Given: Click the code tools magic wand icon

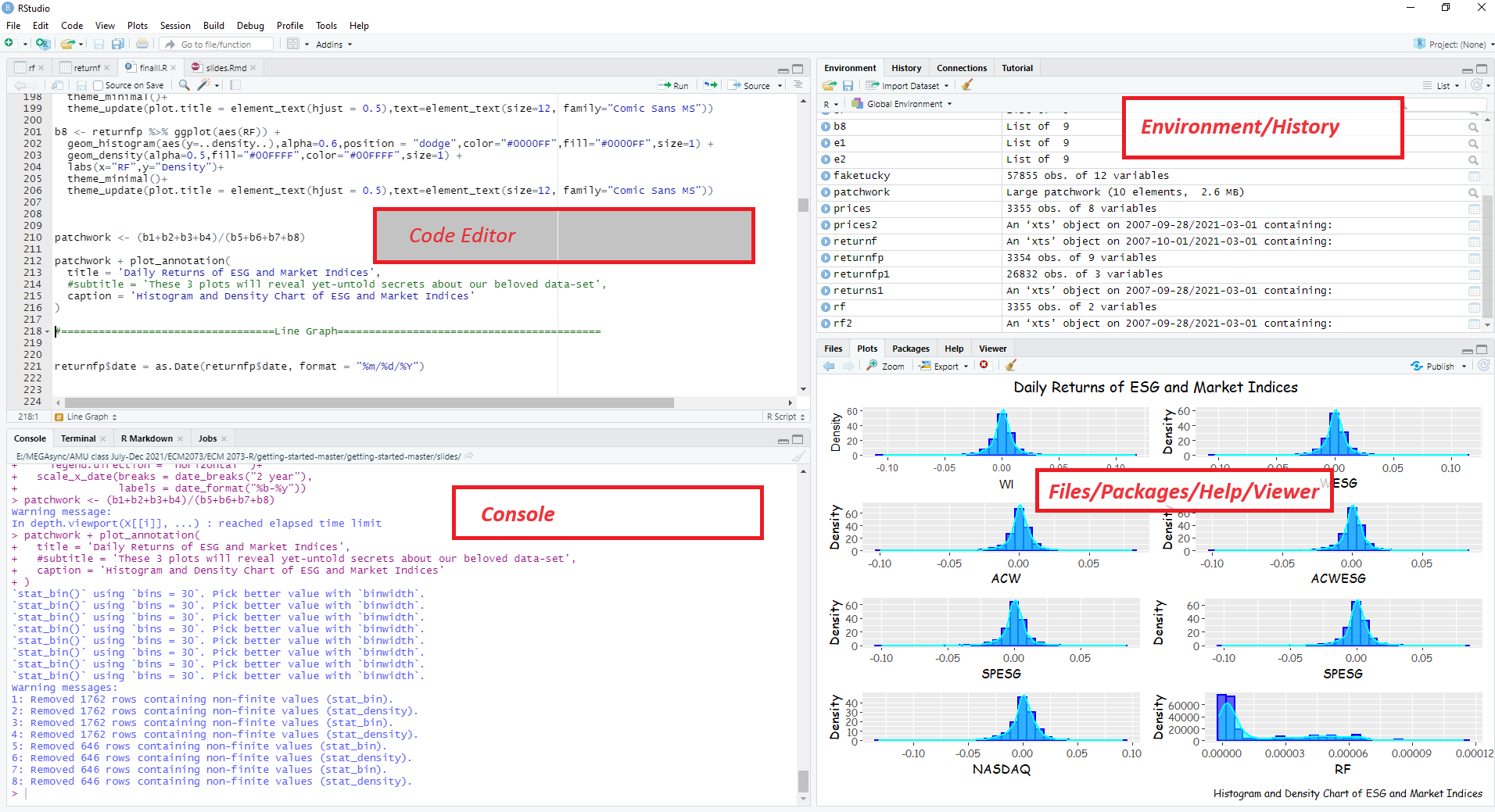Looking at the screenshot, I should click(x=205, y=85).
